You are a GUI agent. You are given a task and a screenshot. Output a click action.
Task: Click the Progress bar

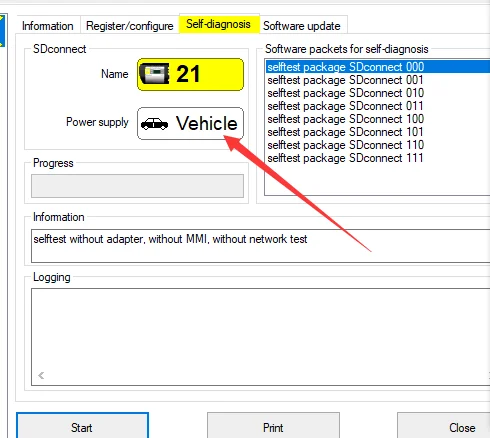(137, 186)
